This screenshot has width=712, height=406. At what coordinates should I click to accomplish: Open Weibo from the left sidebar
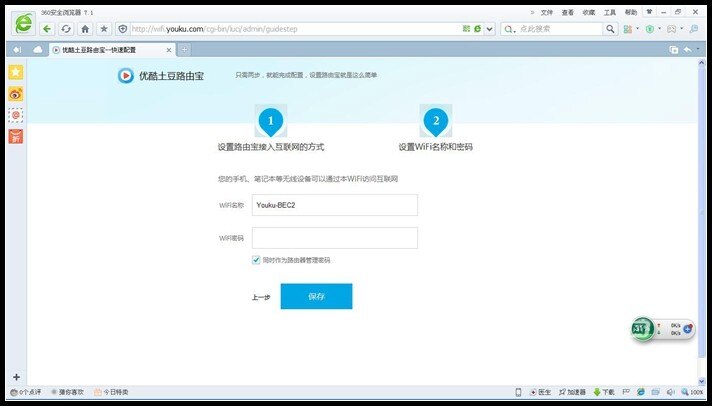coord(16,94)
